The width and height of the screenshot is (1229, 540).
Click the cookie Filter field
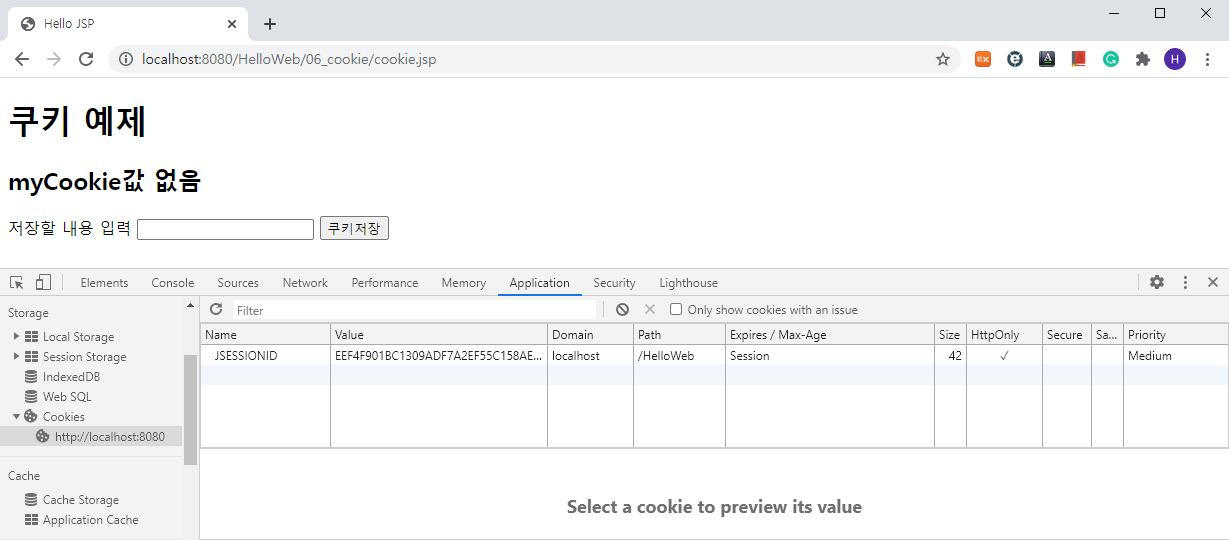click(414, 310)
